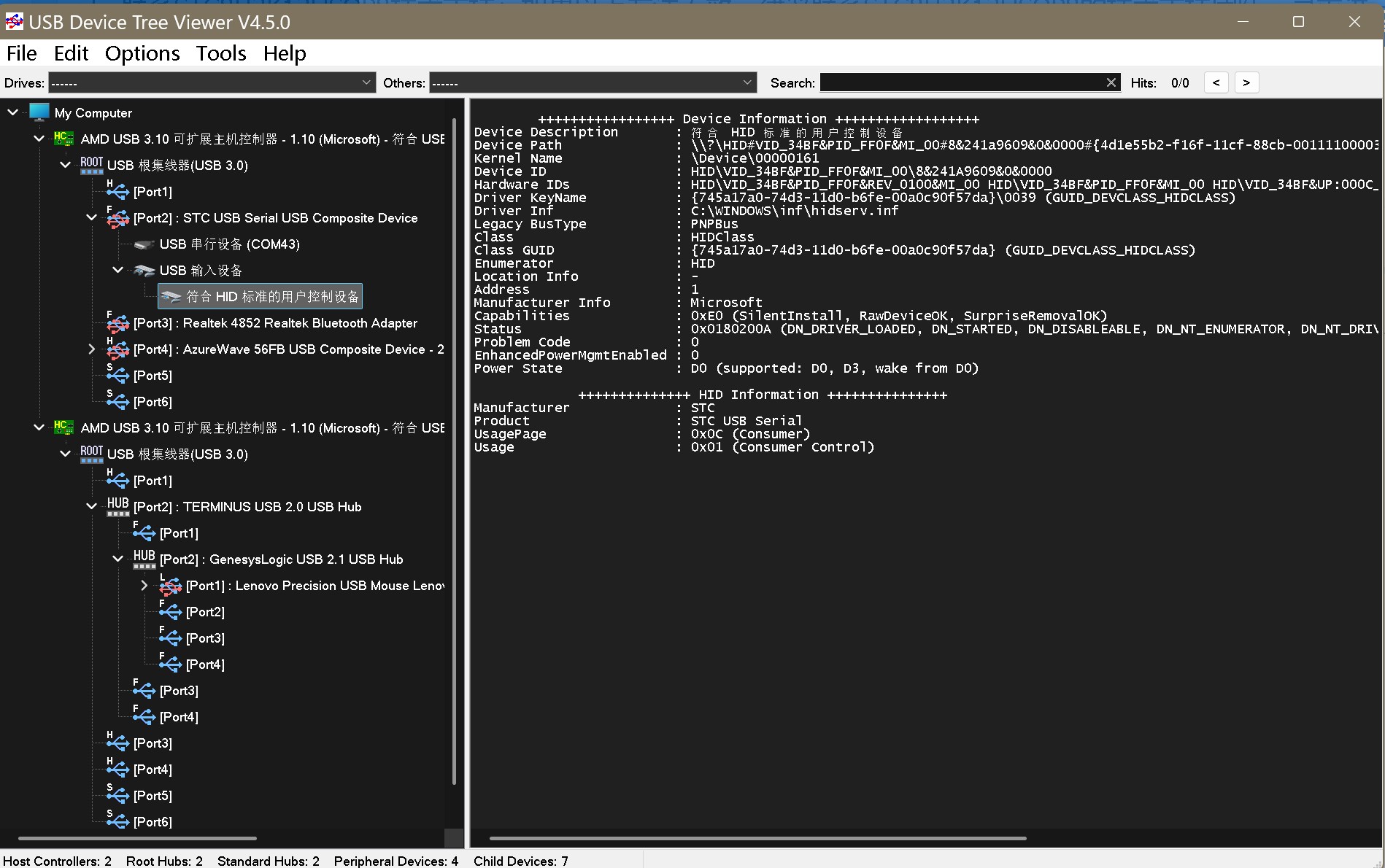This screenshot has width=1385, height=868.
Task: Click the empty Port1 USB icon under first root hub
Action: pyautogui.click(x=117, y=191)
